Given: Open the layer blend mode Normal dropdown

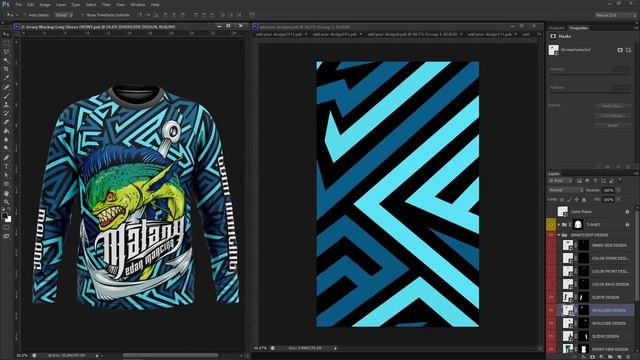Looking at the screenshot, I should 566,190.
